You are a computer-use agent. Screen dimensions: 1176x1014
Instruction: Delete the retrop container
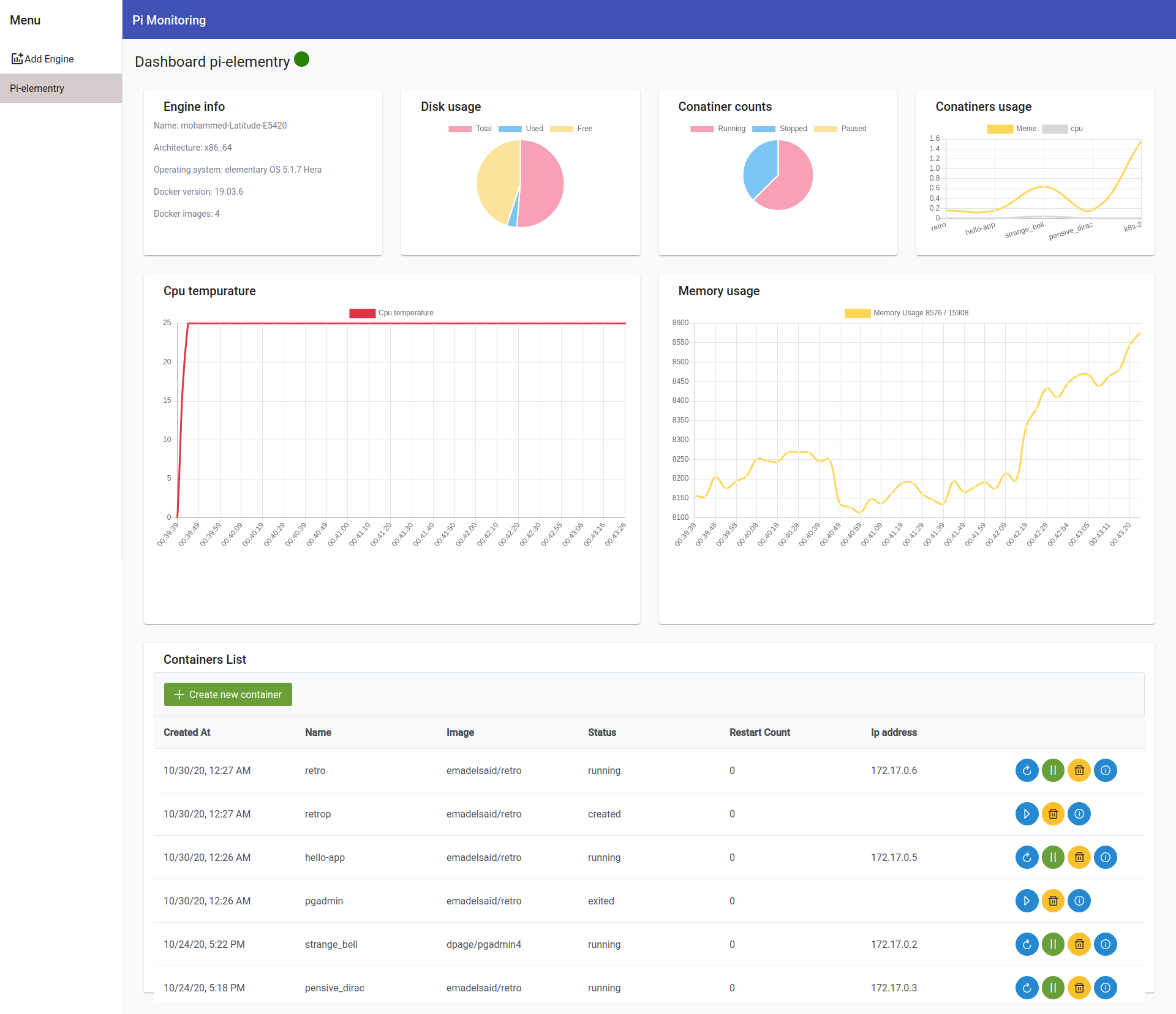(x=1053, y=814)
